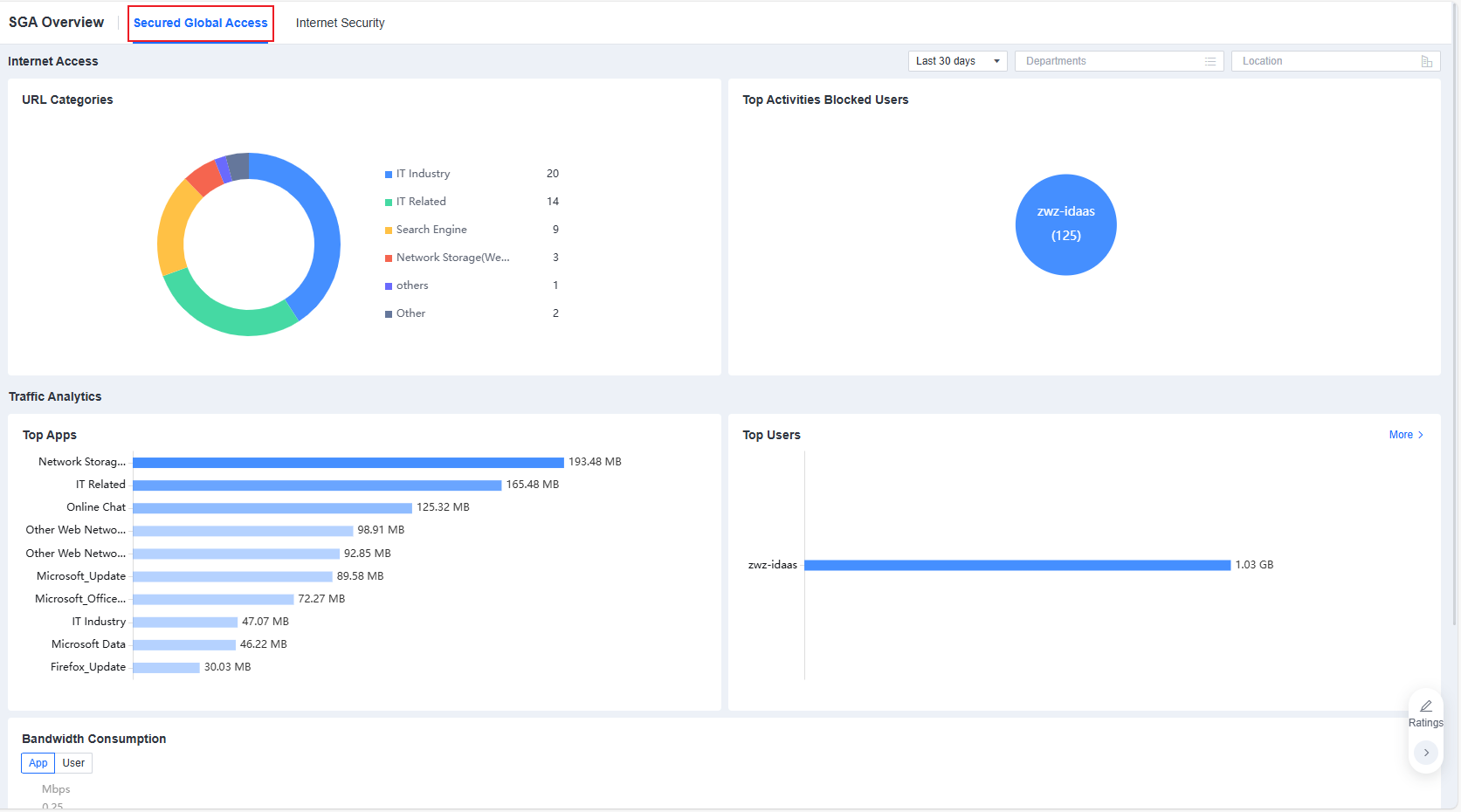Click Search Engine legend color square
Viewport: 1461px width, 812px height.
pos(389,231)
